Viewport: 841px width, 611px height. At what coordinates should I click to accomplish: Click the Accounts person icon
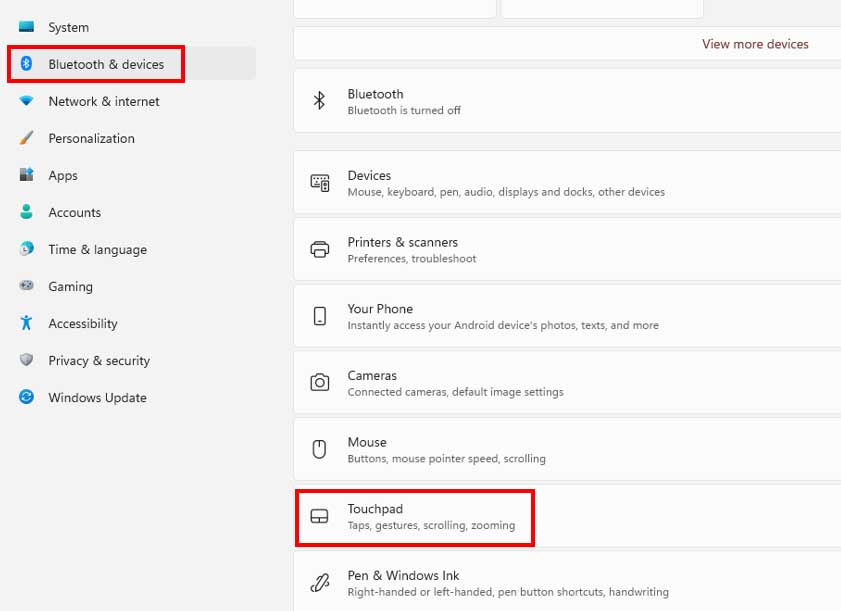26,212
